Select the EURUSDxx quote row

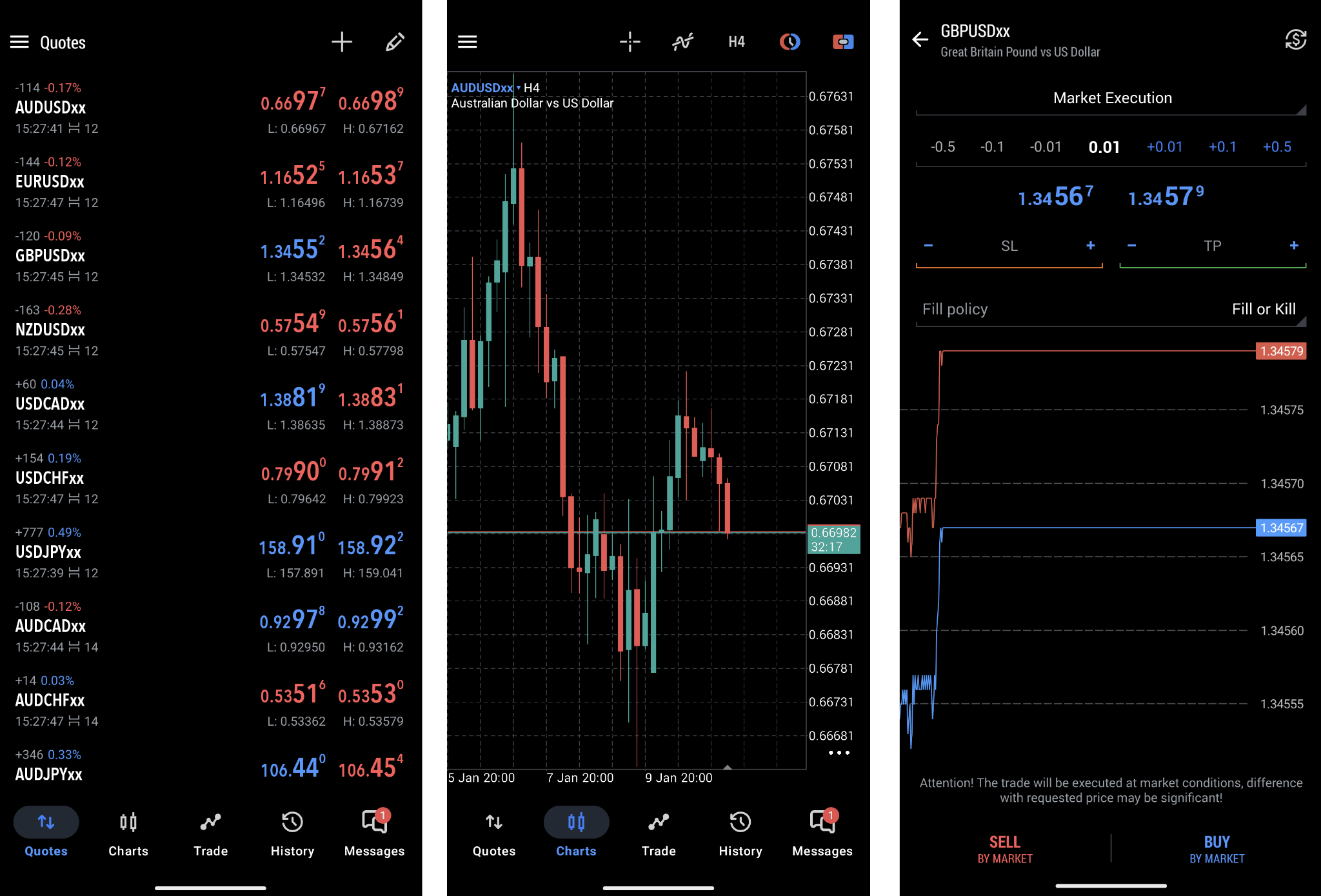click(x=210, y=182)
